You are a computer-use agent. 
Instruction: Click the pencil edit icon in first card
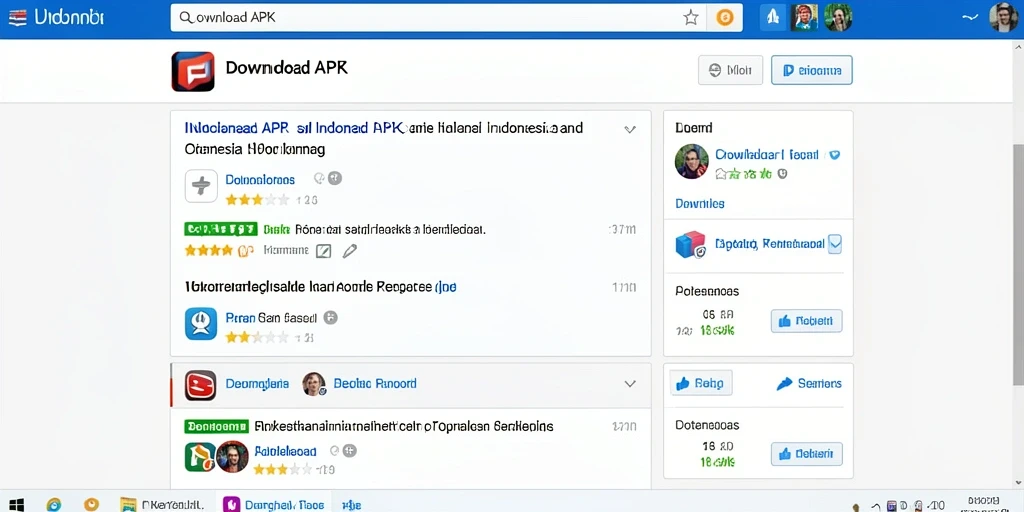point(349,250)
